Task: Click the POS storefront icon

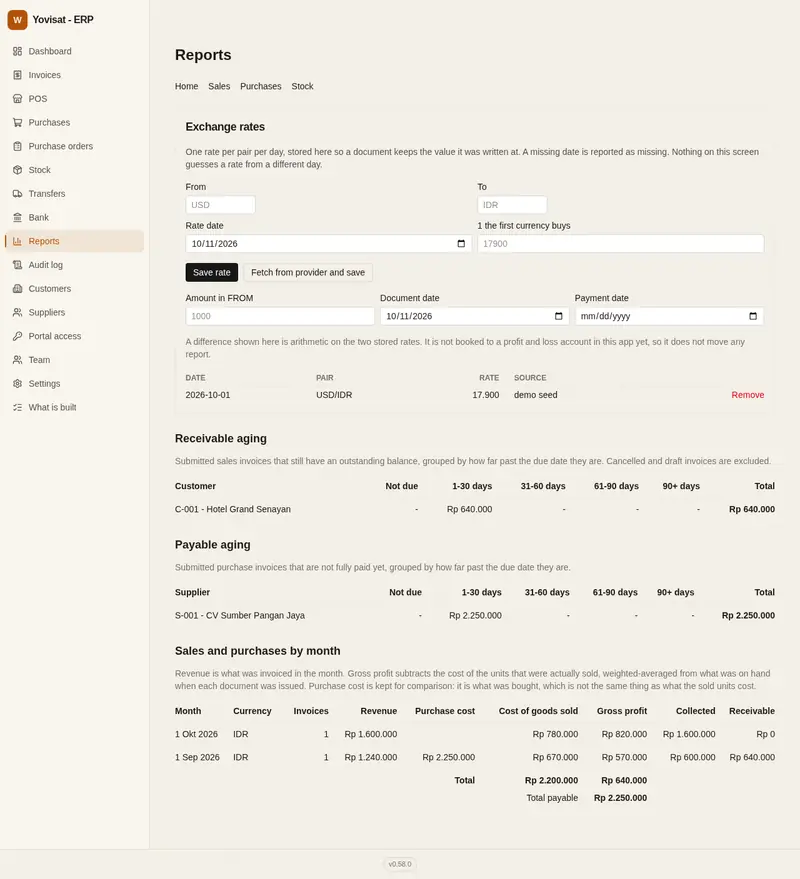Action: (17, 99)
